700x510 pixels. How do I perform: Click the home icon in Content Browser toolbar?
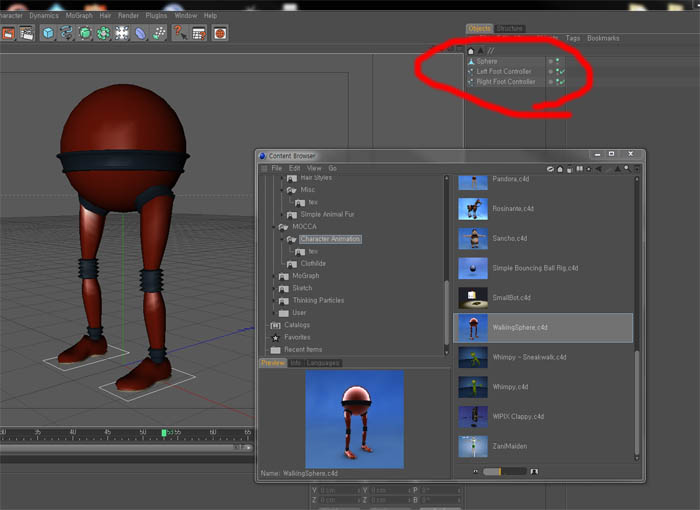[560, 169]
